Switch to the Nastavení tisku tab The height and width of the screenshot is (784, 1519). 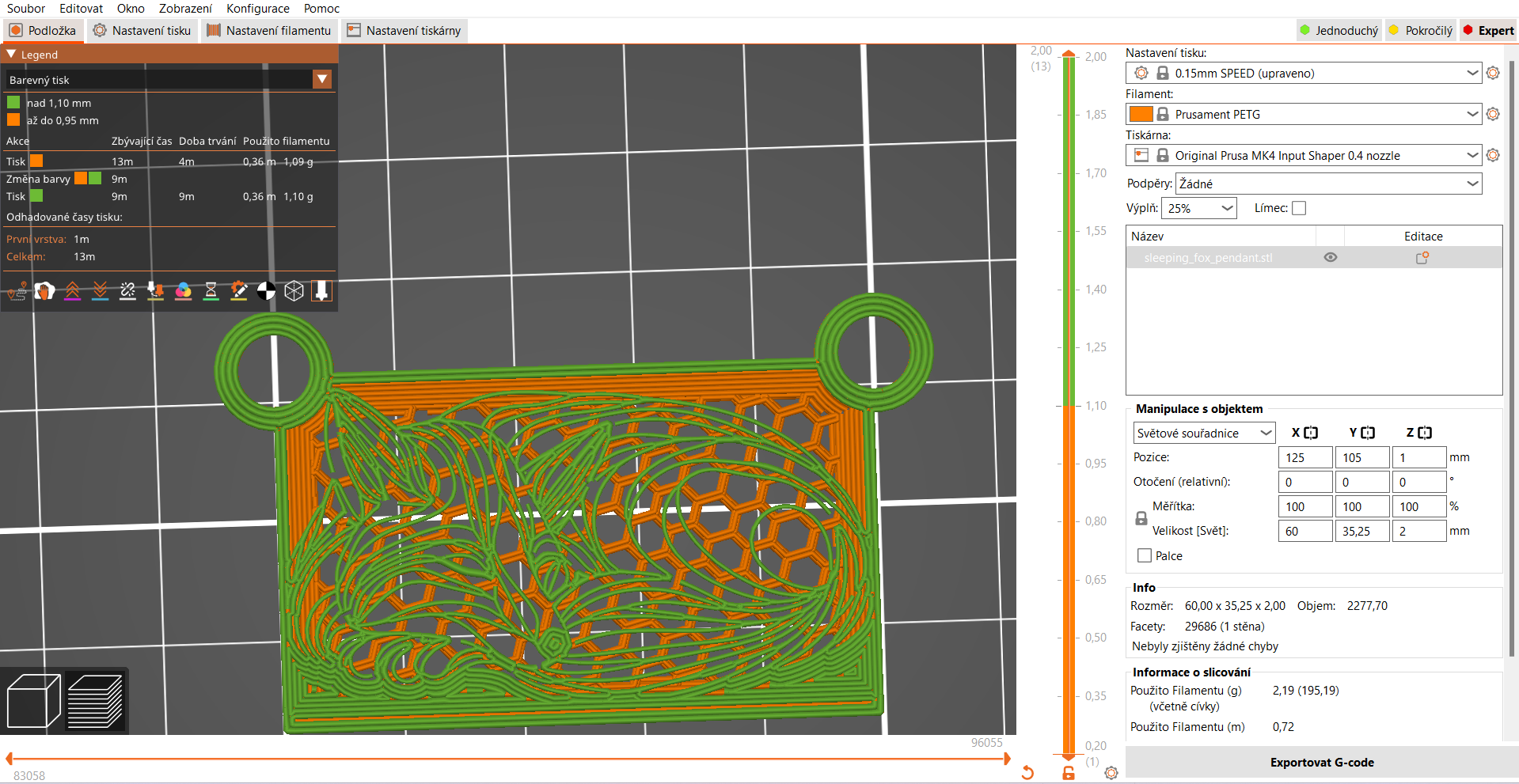click(x=142, y=30)
